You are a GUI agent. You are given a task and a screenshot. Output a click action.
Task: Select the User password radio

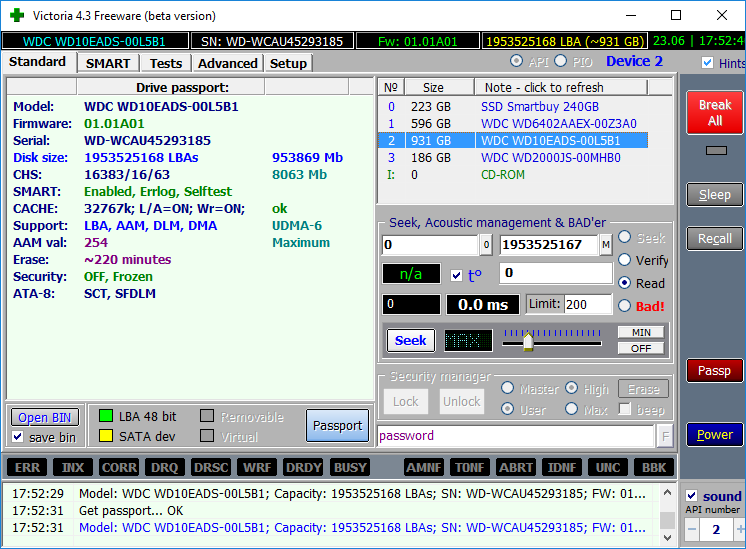pos(508,409)
